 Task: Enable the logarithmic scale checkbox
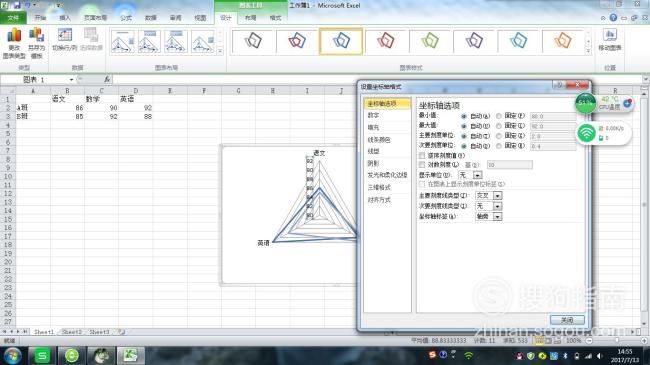pos(422,165)
